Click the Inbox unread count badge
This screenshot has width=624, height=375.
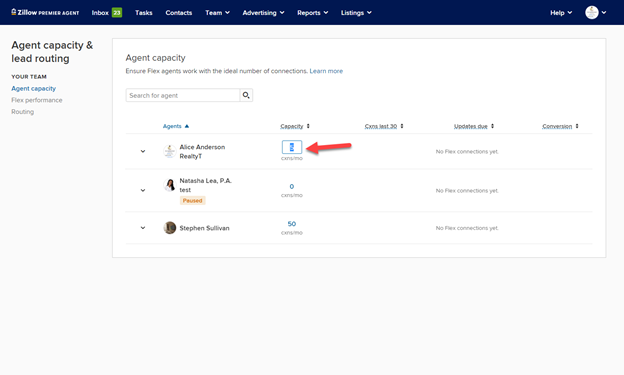pyautogui.click(x=117, y=13)
